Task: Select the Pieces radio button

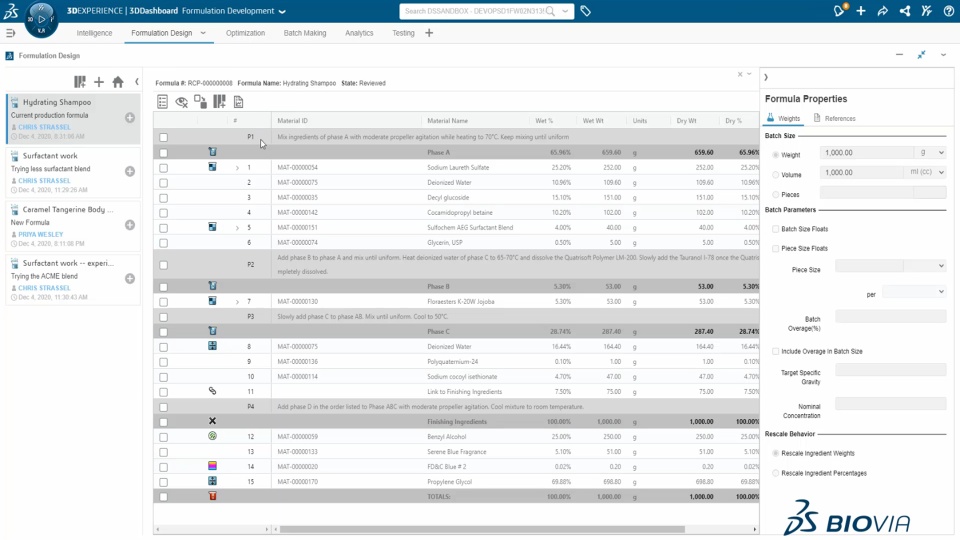Action: pos(776,194)
